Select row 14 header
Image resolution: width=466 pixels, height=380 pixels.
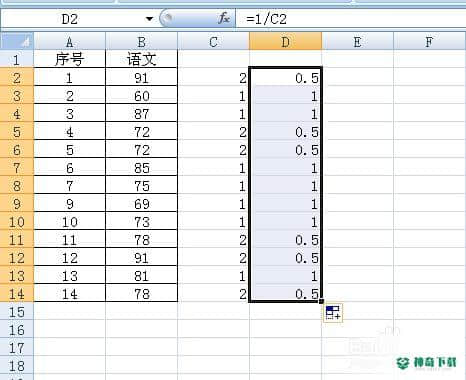pyautogui.click(x=17, y=294)
